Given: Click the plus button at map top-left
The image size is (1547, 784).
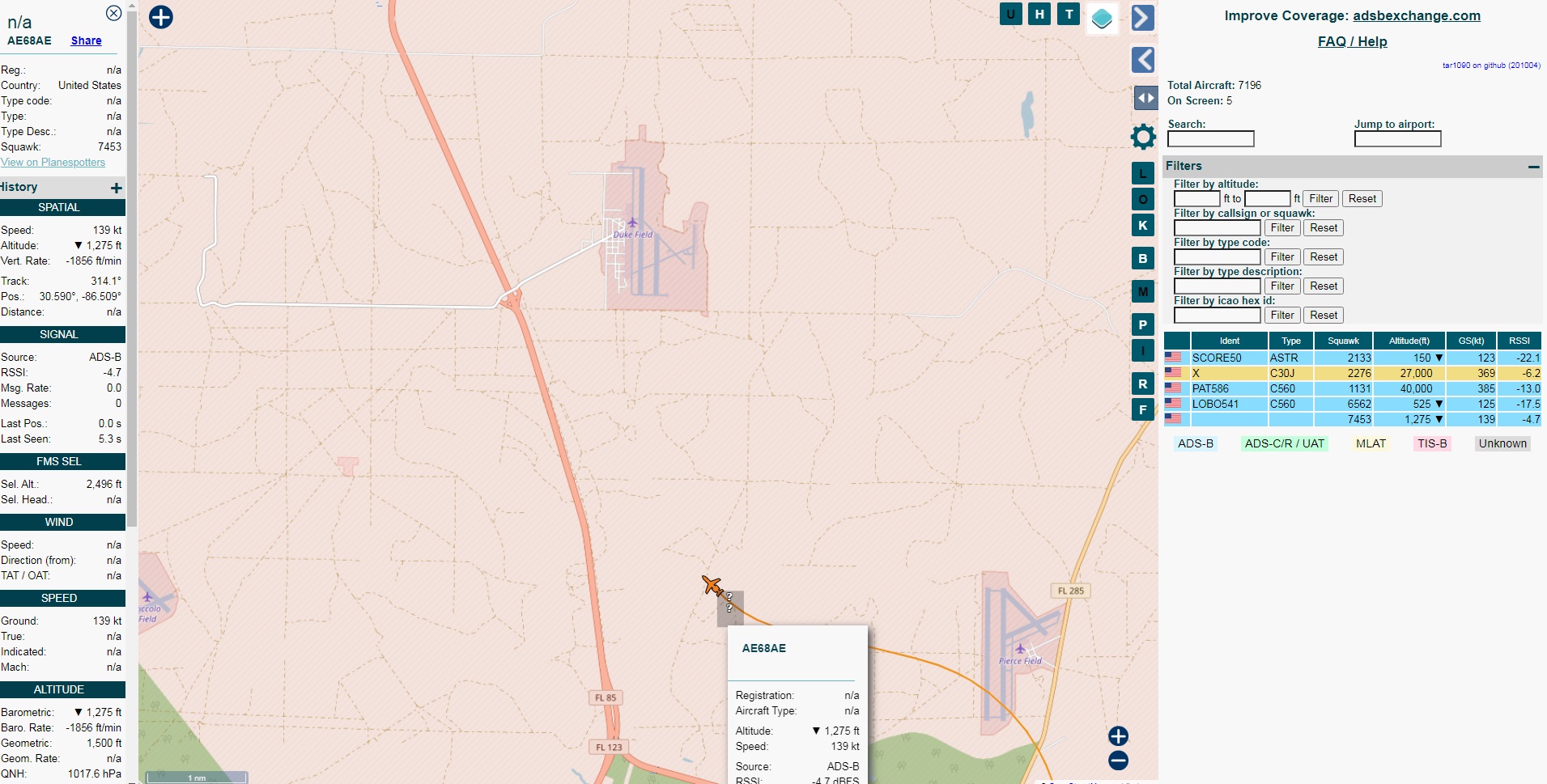Looking at the screenshot, I should 161,16.
